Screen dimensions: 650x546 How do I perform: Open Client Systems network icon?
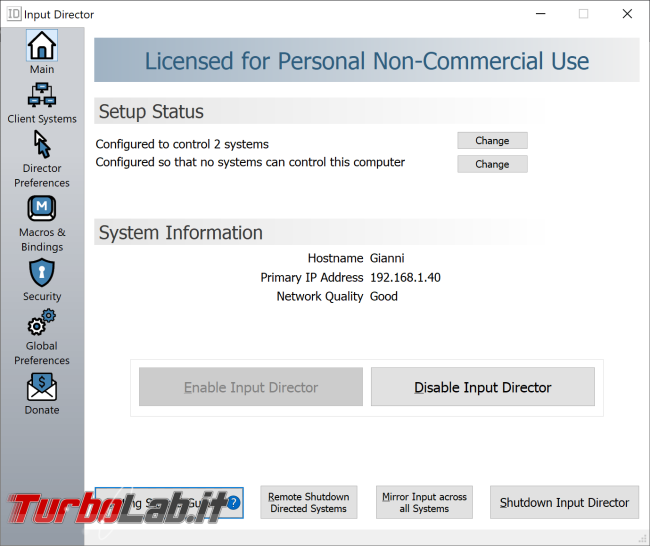42,95
